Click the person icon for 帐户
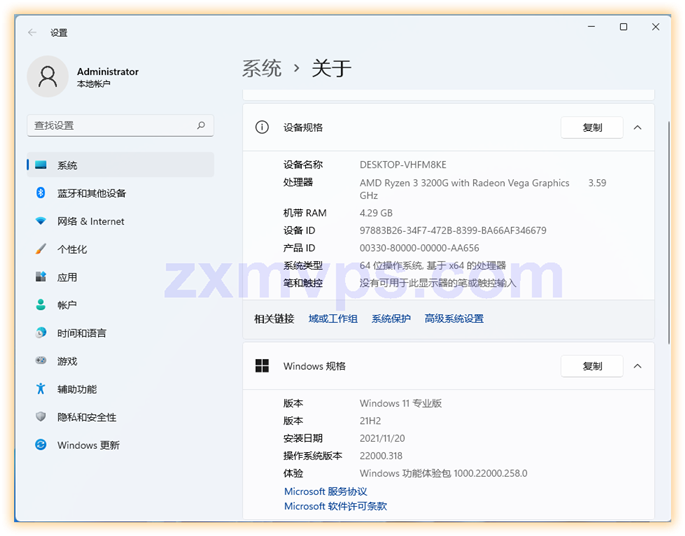This screenshot has height=536, width=685. click(41, 305)
